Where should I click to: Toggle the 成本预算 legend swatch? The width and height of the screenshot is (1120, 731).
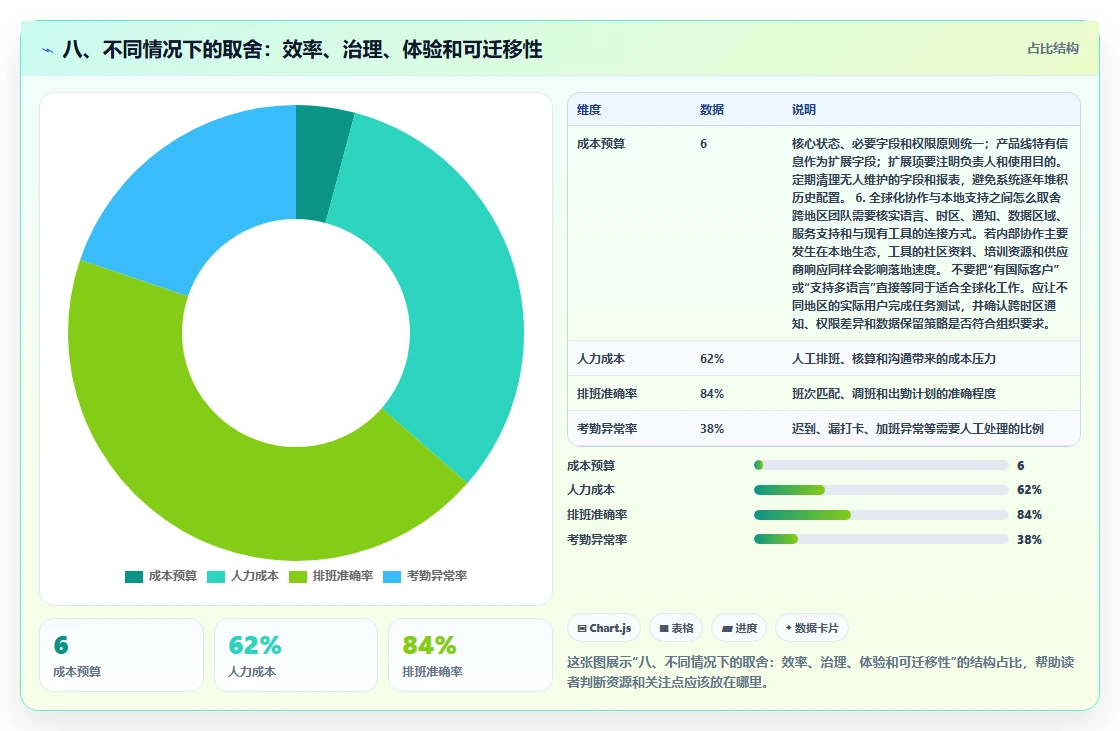pyautogui.click(x=134, y=577)
